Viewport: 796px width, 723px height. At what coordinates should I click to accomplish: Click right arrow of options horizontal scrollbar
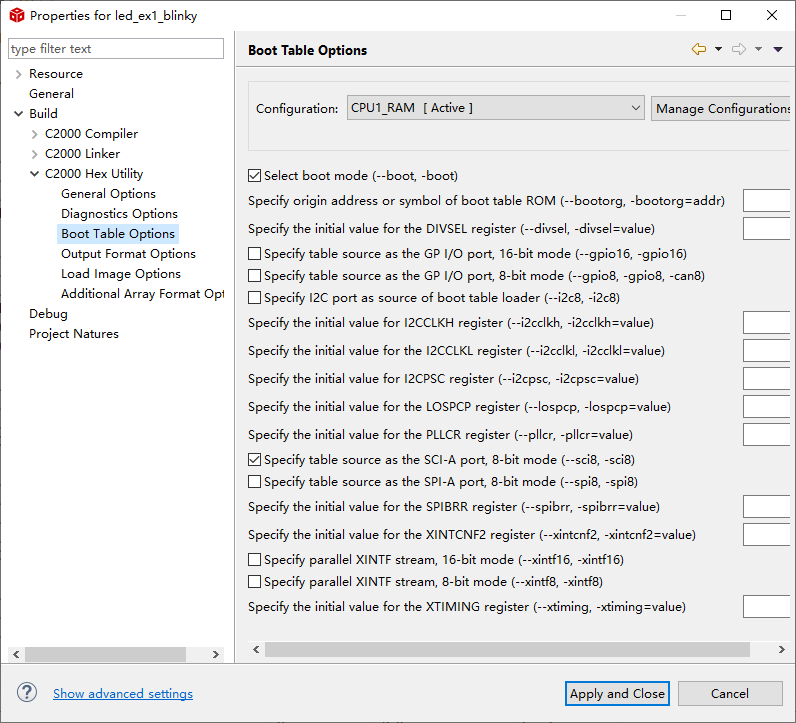point(782,649)
